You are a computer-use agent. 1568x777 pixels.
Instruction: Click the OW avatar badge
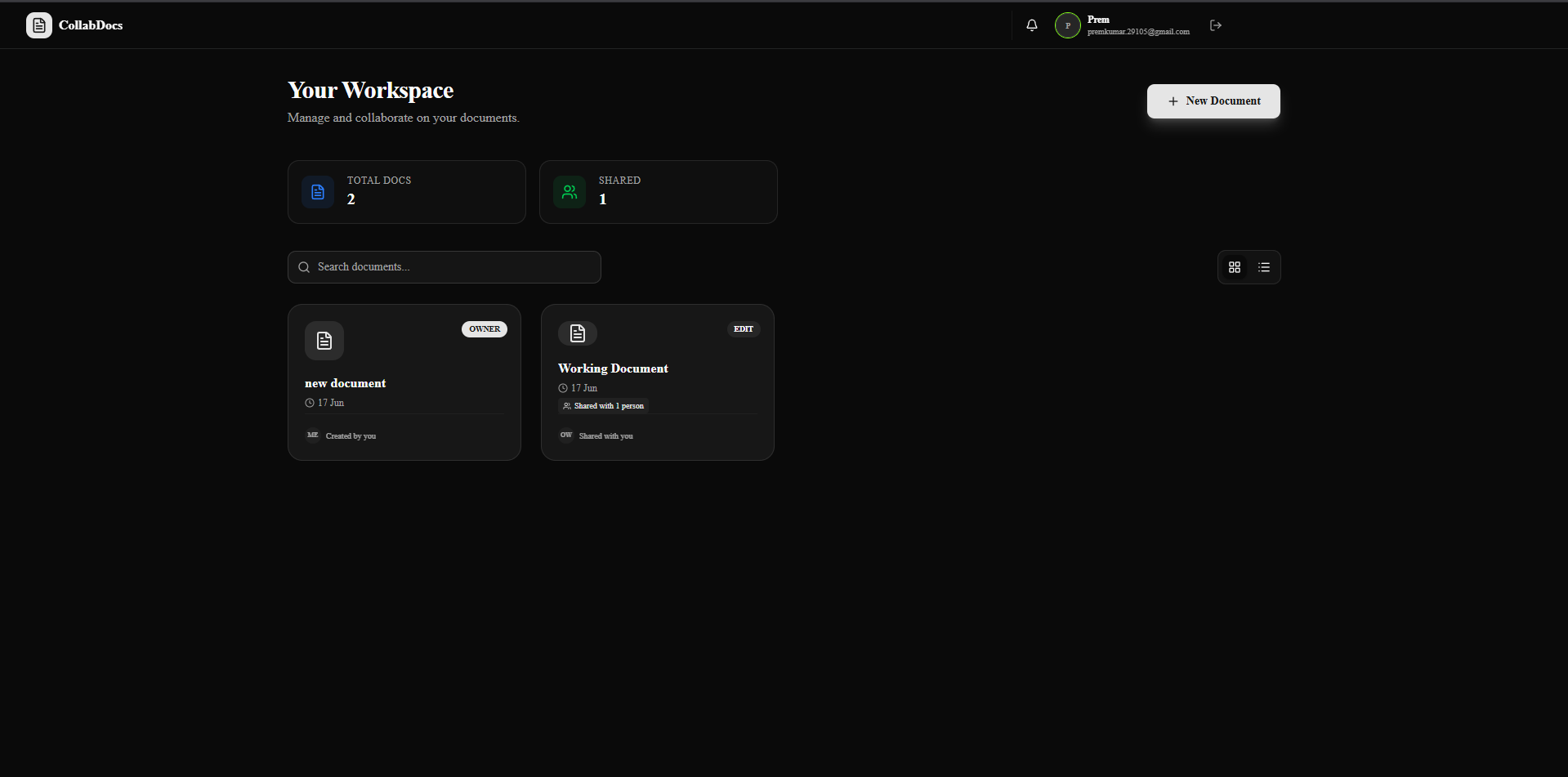pos(566,435)
